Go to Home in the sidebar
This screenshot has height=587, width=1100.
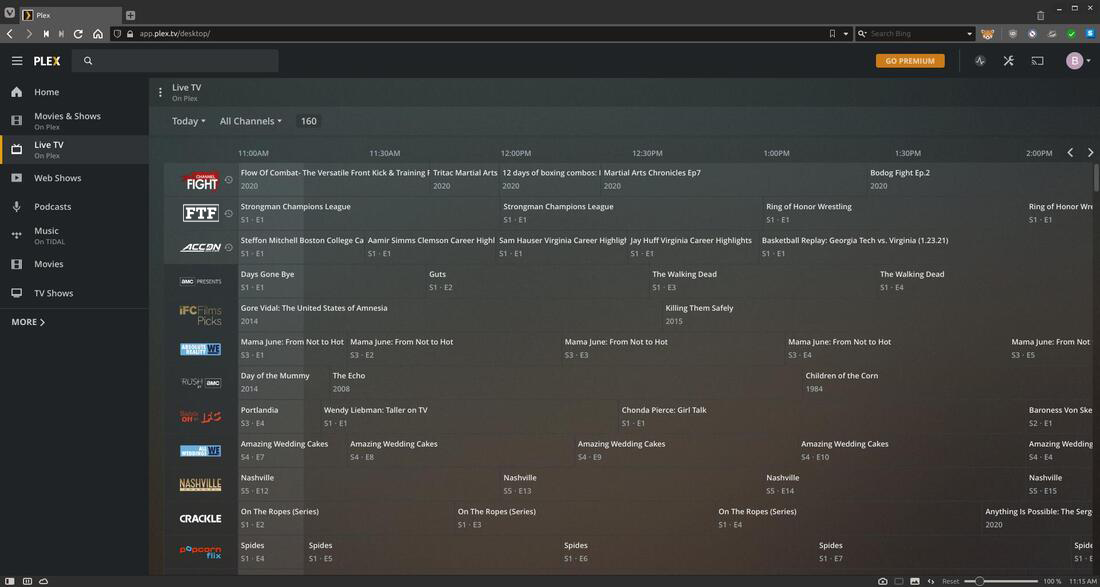coord(74,92)
